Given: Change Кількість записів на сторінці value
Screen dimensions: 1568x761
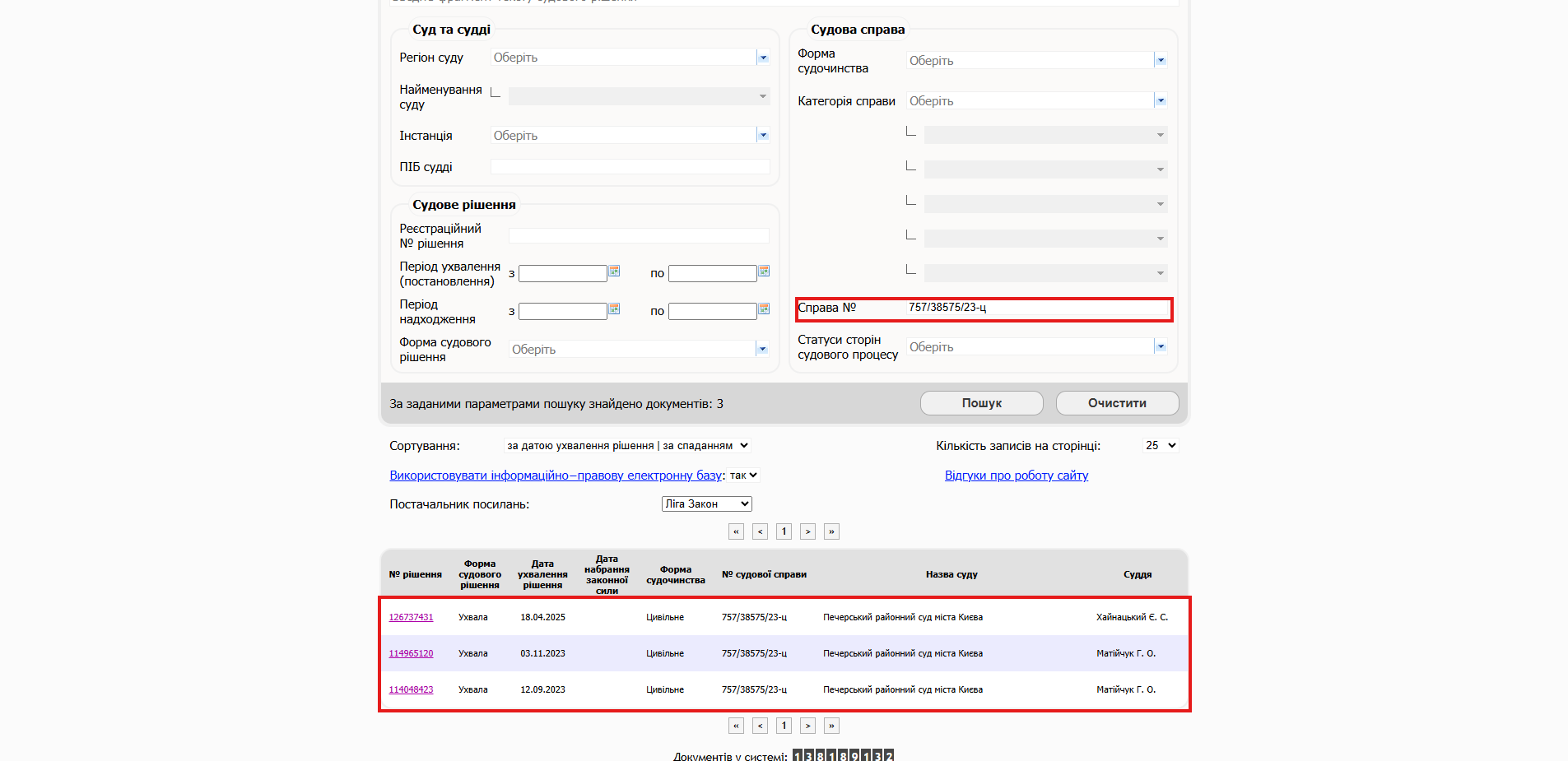Looking at the screenshot, I should point(1161,445).
